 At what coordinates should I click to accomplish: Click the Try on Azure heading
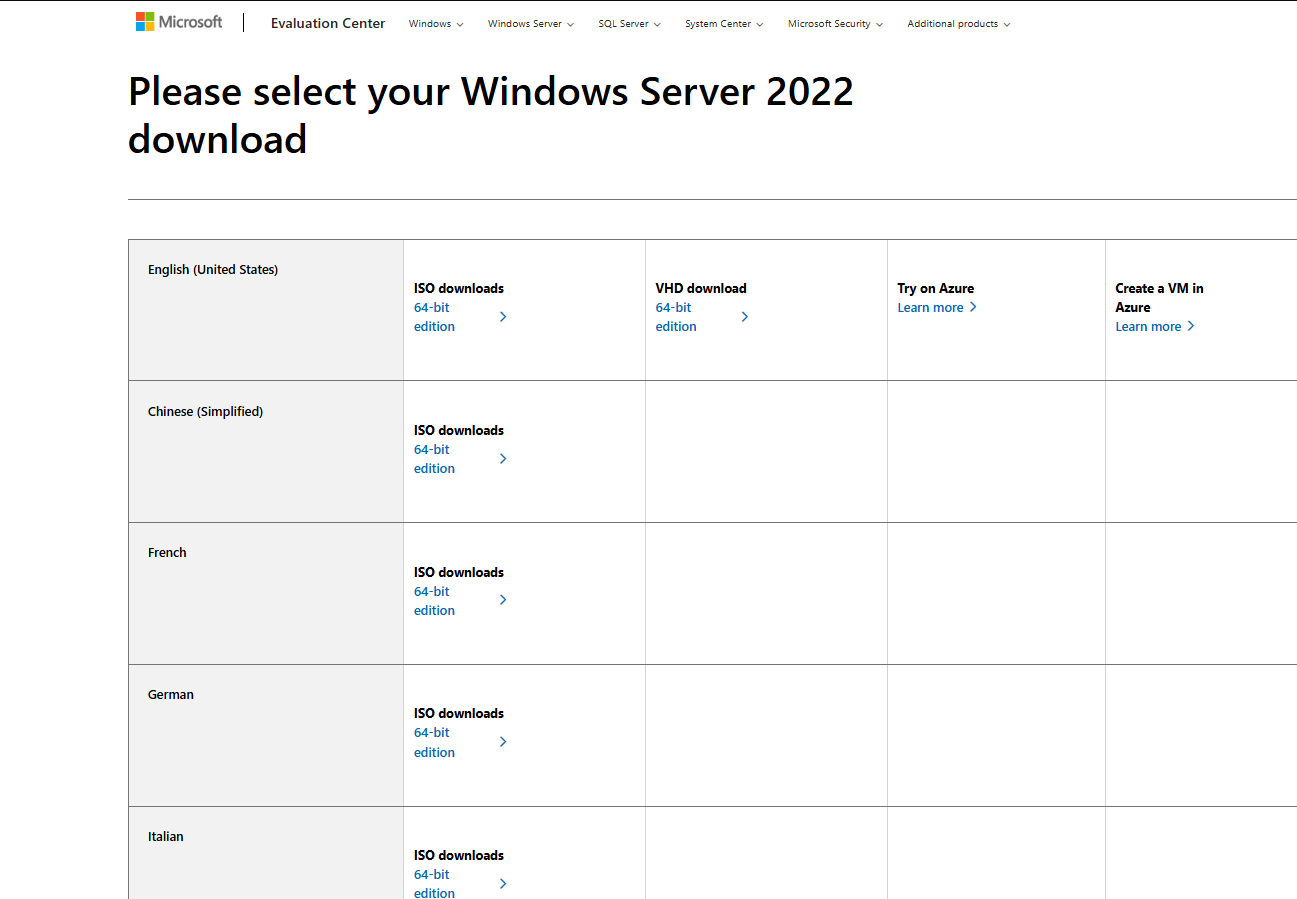pos(936,288)
